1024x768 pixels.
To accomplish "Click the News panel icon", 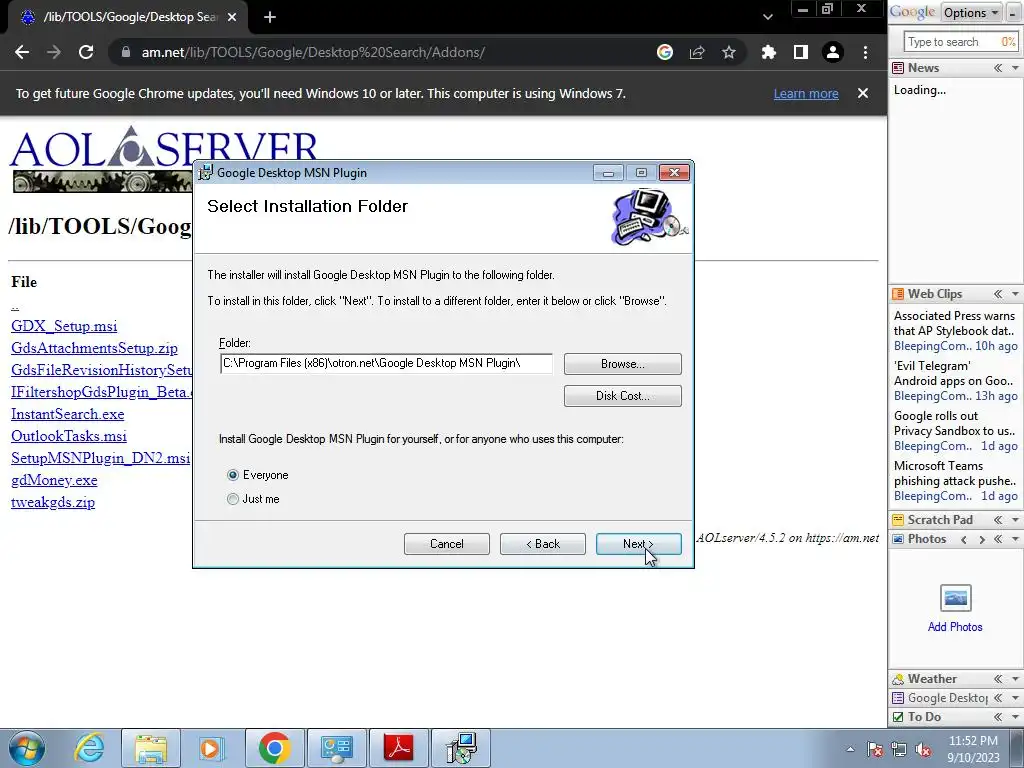I will click(899, 68).
